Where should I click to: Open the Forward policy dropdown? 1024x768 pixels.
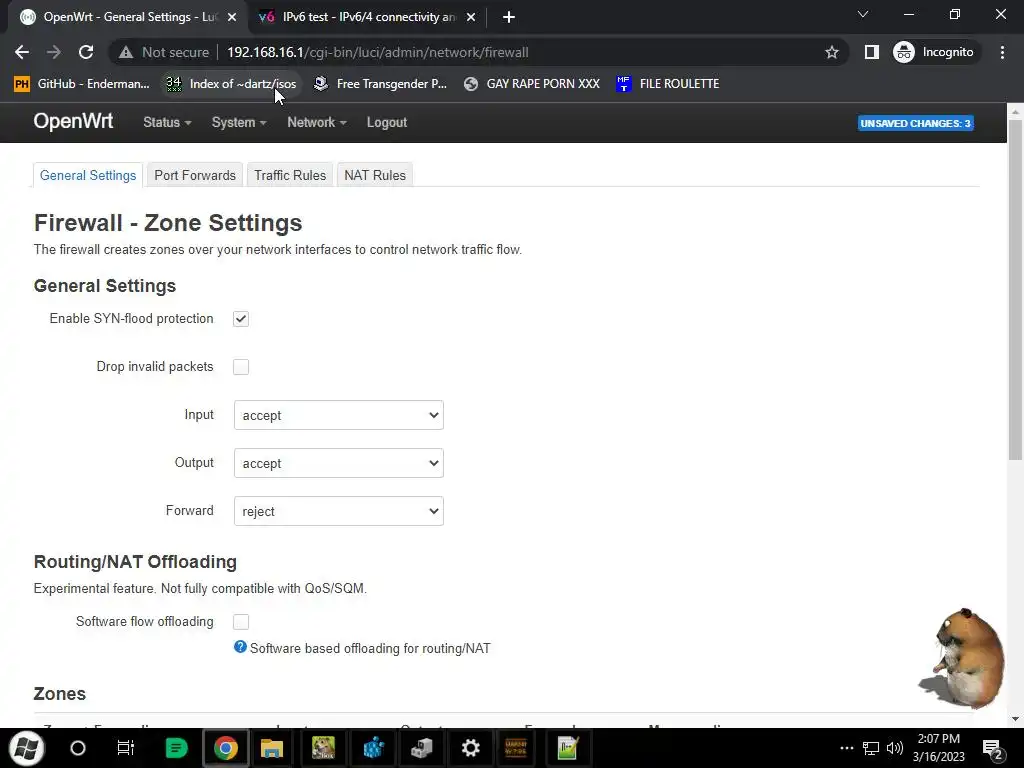click(x=339, y=511)
